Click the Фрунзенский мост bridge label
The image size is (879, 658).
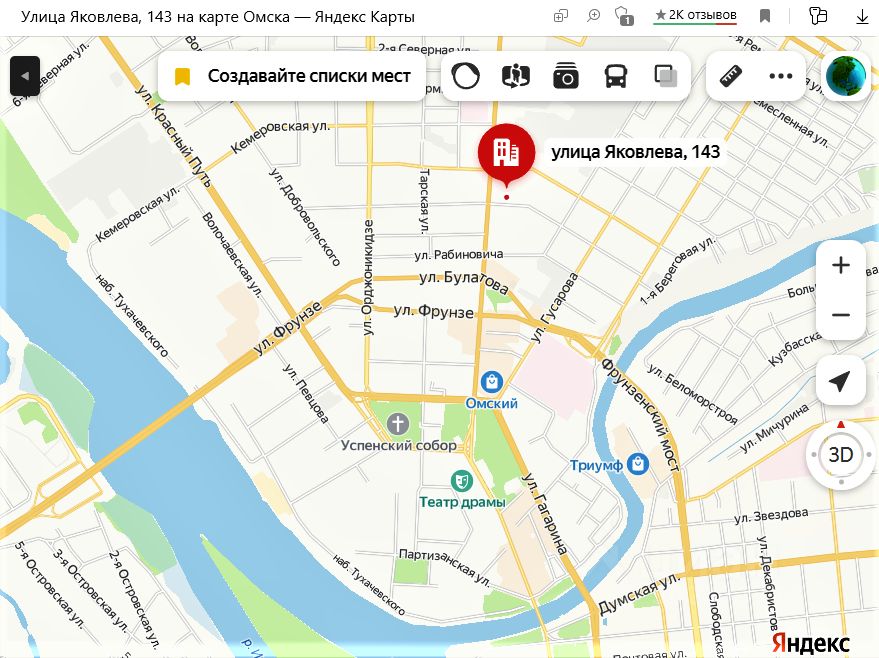tap(641, 415)
